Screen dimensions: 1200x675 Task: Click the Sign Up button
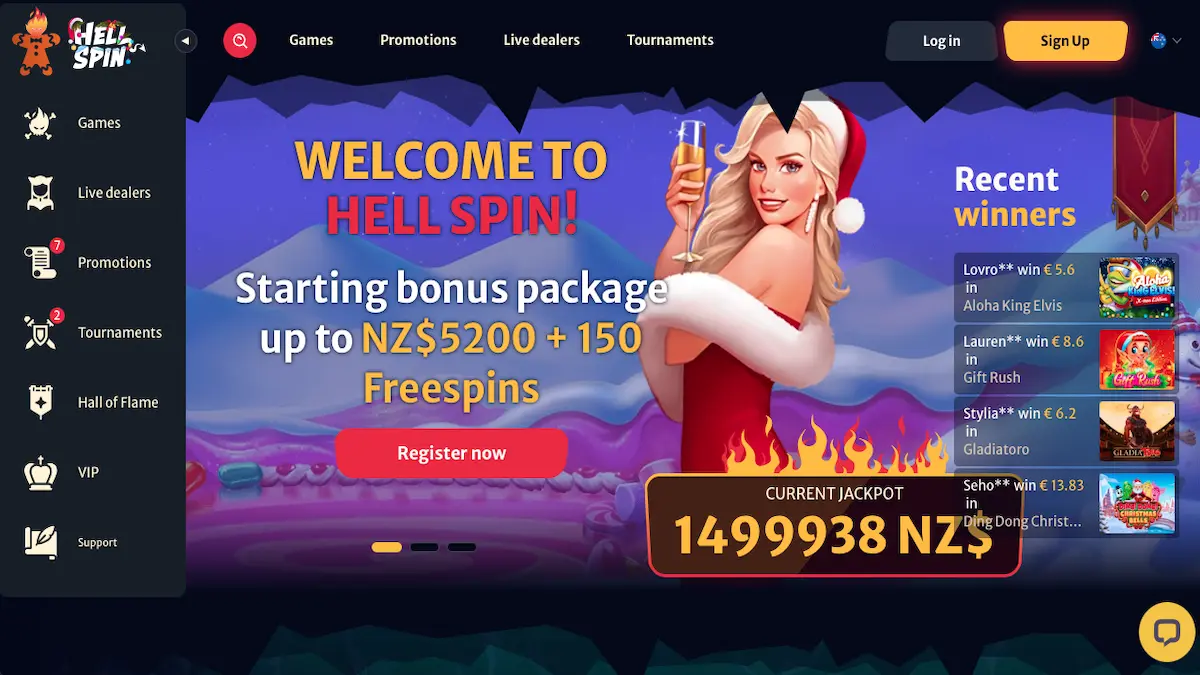click(1065, 41)
